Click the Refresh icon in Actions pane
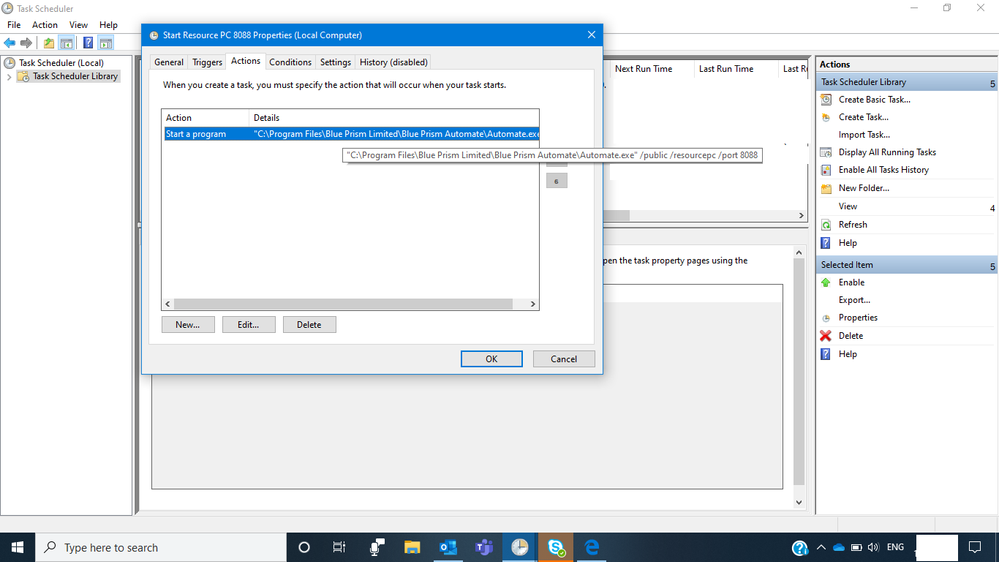Screen dimensions: 999x562 826,225
